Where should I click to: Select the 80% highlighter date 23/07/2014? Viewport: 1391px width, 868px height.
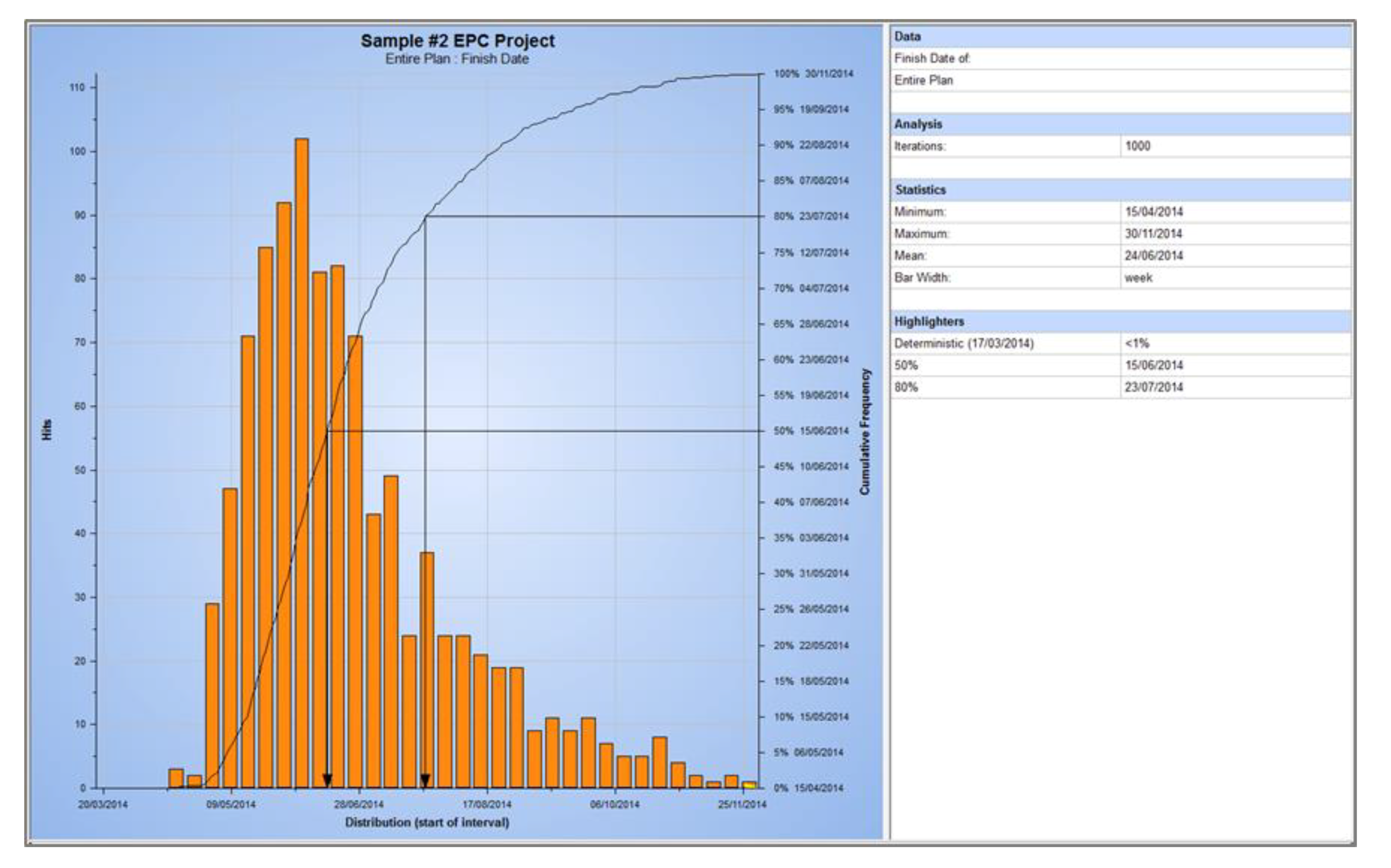(x=1153, y=387)
